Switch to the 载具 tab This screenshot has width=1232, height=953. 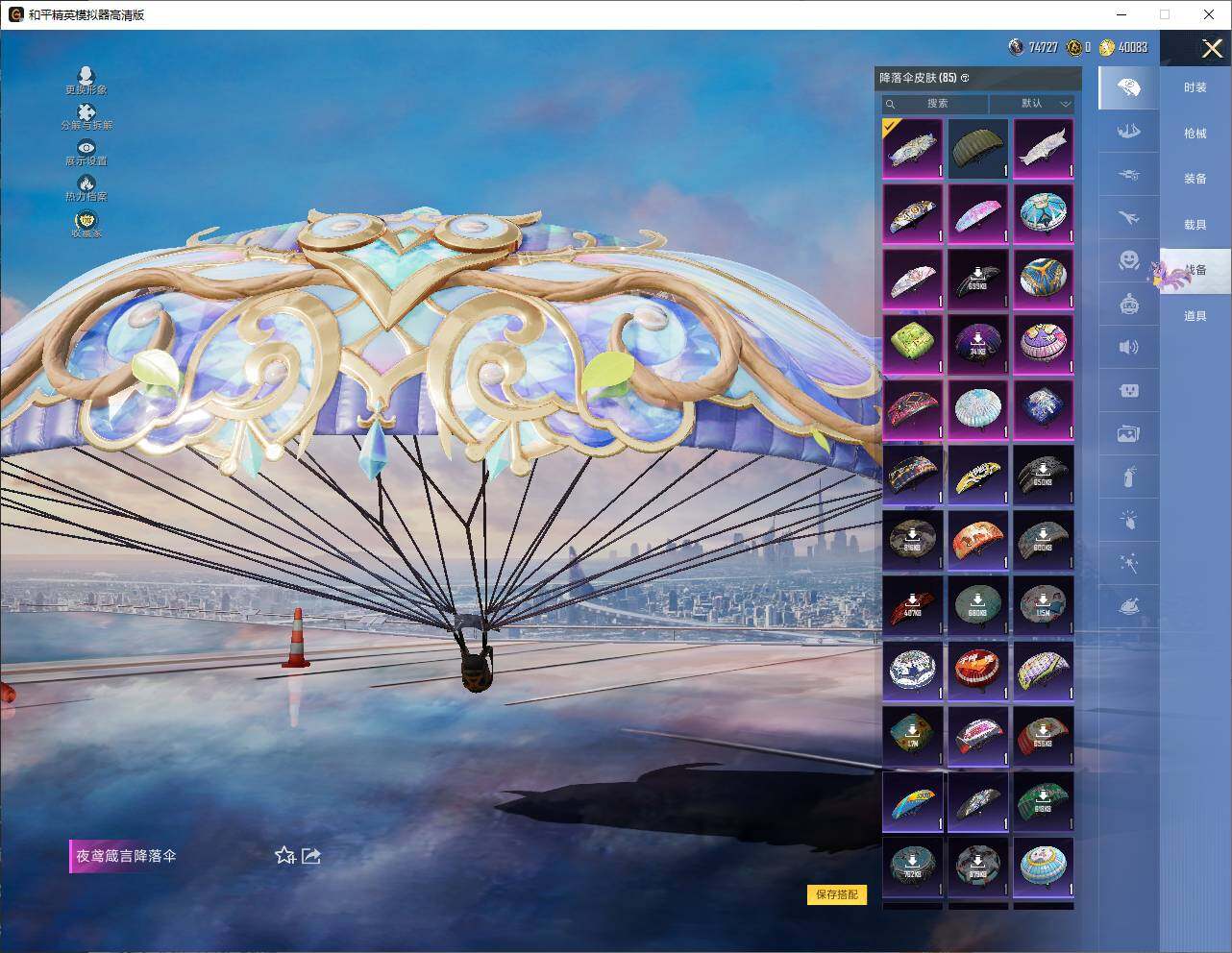point(1195,225)
